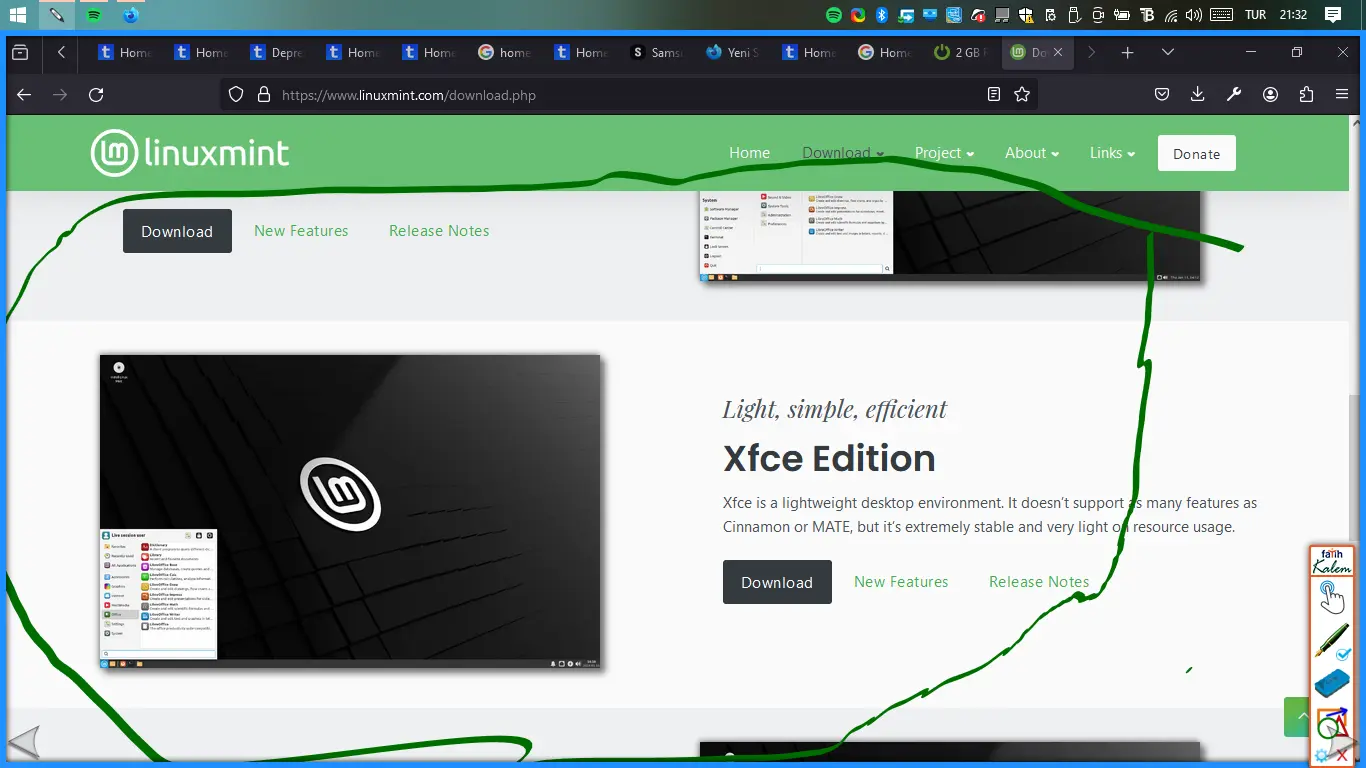View site security via the padlock icon

(x=264, y=95)
